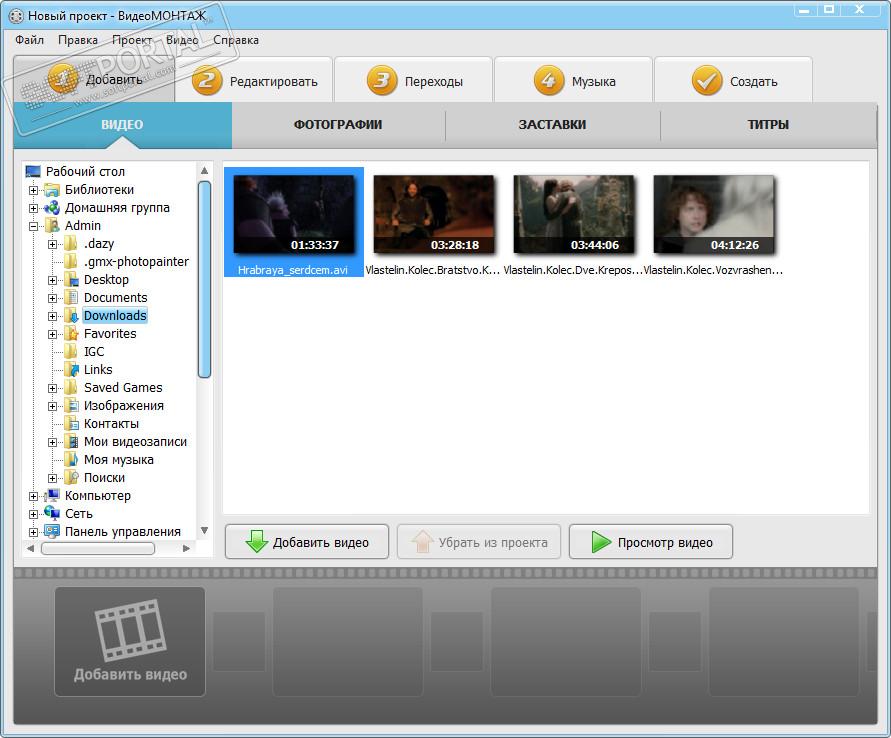Click the tree vertical scrollbar thumb
Image resolution: width=891 pixels, height=738 pixels.
click(x=205, y=279)
